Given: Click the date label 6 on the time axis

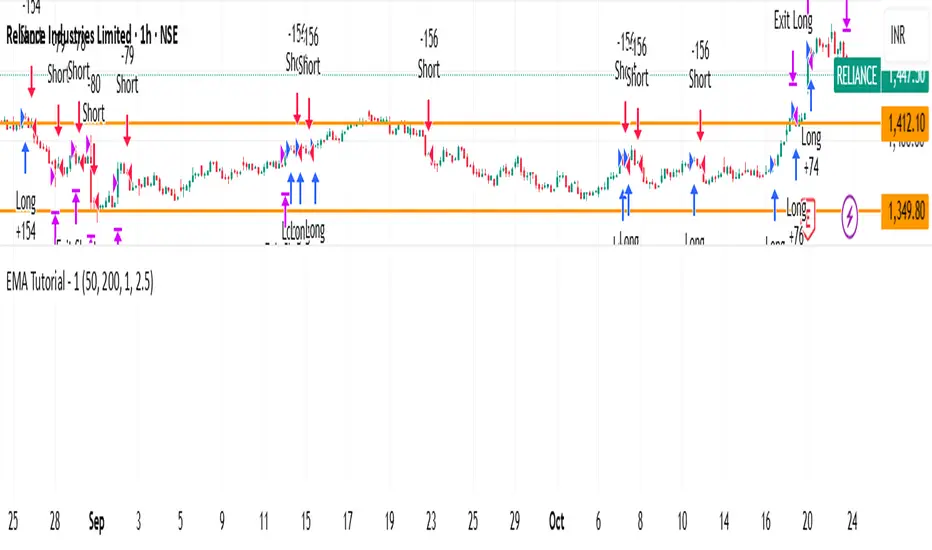Looking at the screenshot, I should pyautogui.click(x=598, y=522).
